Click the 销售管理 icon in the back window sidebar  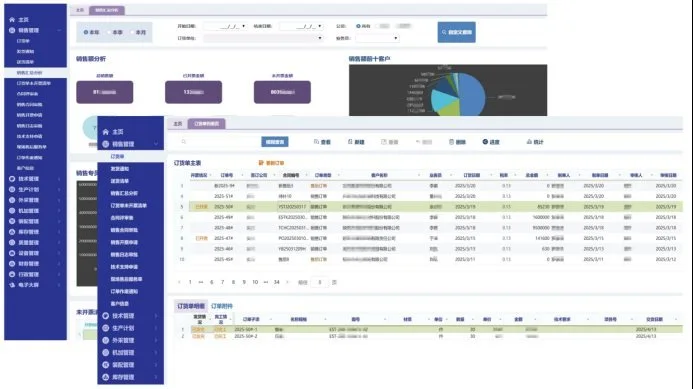pyautogui.click(x=12, y=30)
